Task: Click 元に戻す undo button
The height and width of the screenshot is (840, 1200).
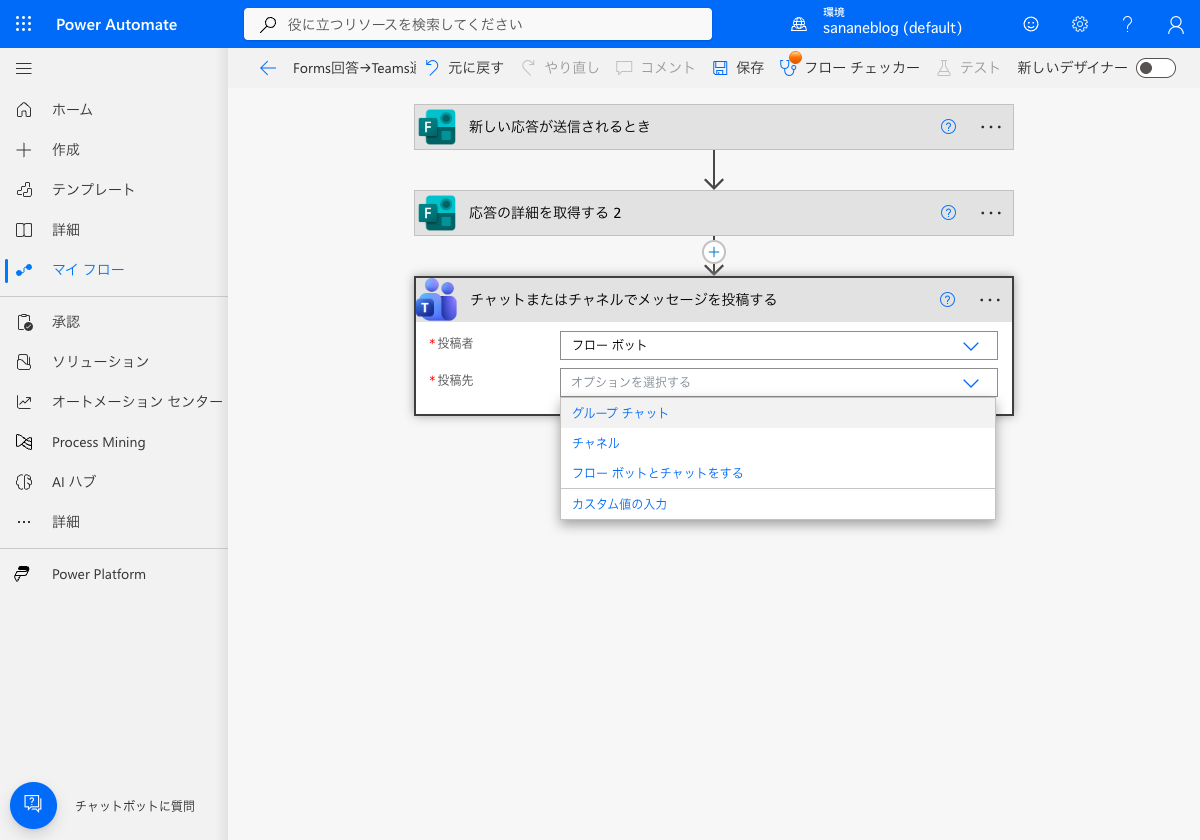Action: click(464, 68)
